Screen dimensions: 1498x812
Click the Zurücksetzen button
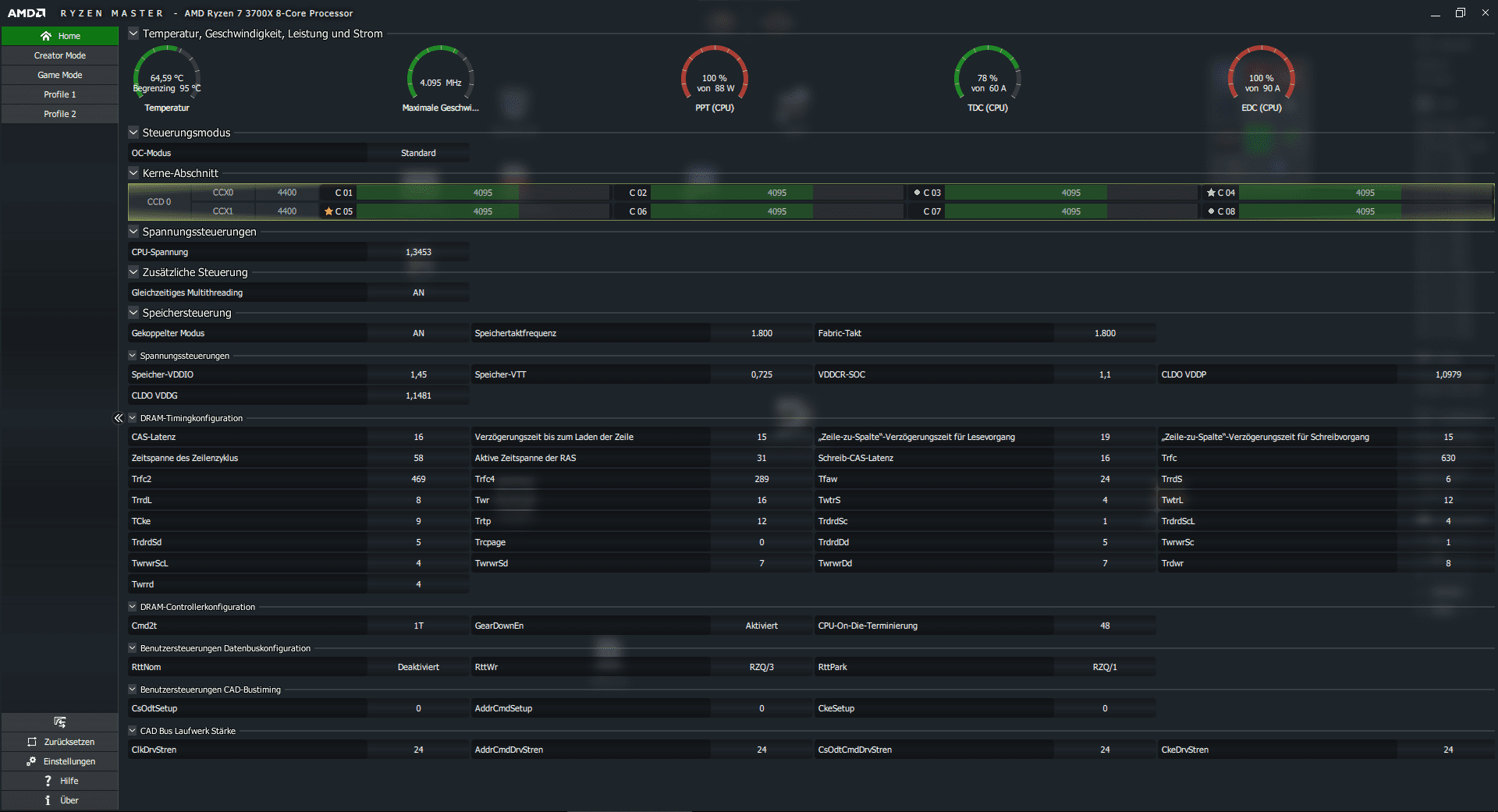pos(60,742)
